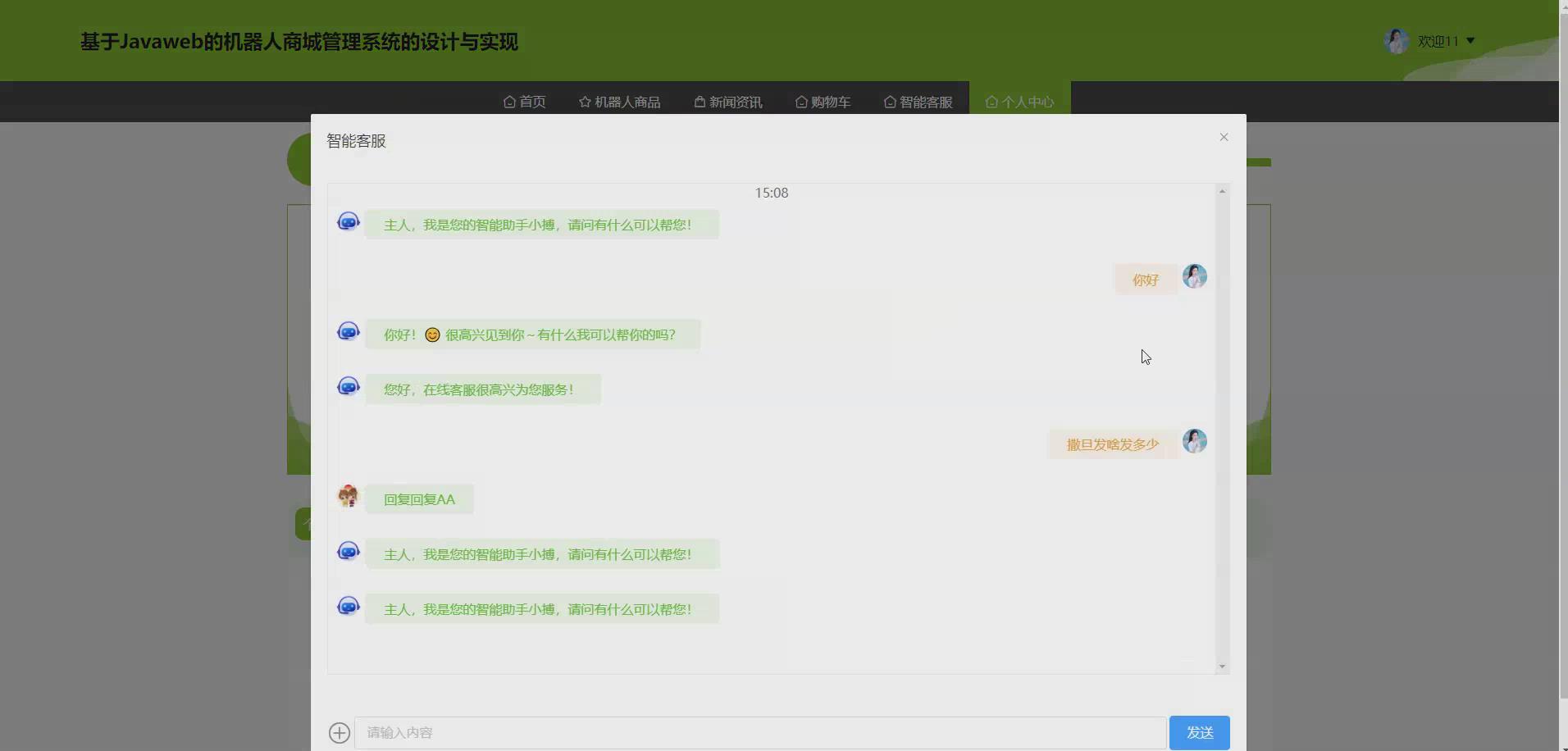Viewport: 1568px width, 751px height.
Task: Click the star icon beside 机器人商品
Action: point(584,102)
